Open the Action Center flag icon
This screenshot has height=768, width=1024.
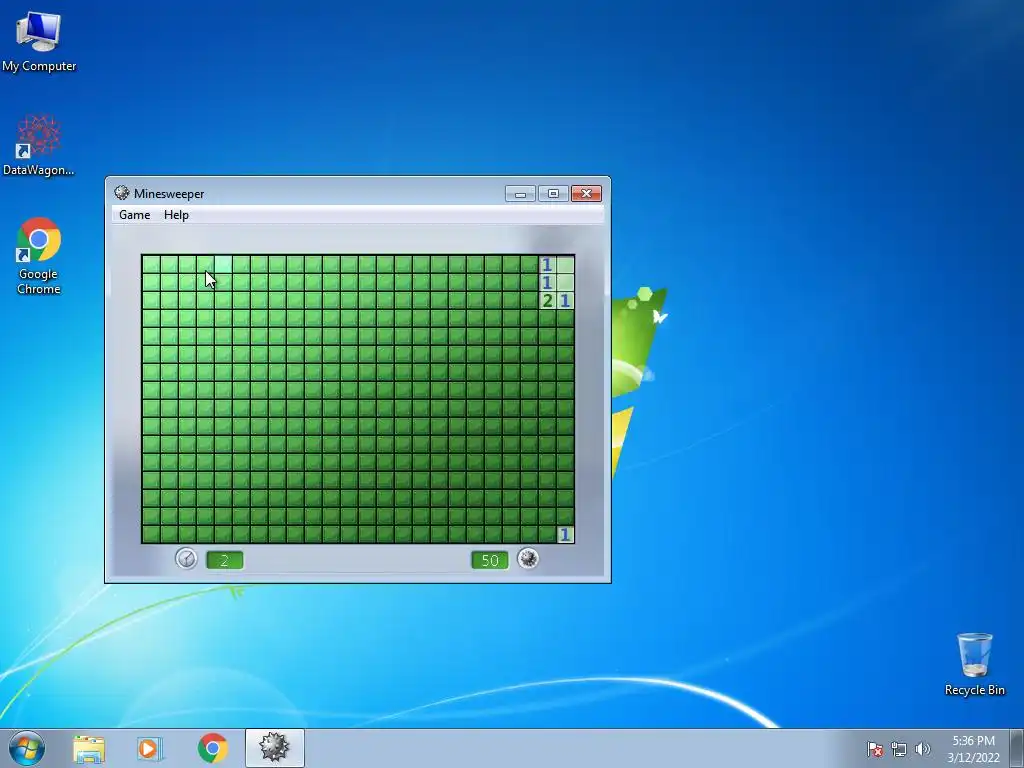(x=875, y=749)
